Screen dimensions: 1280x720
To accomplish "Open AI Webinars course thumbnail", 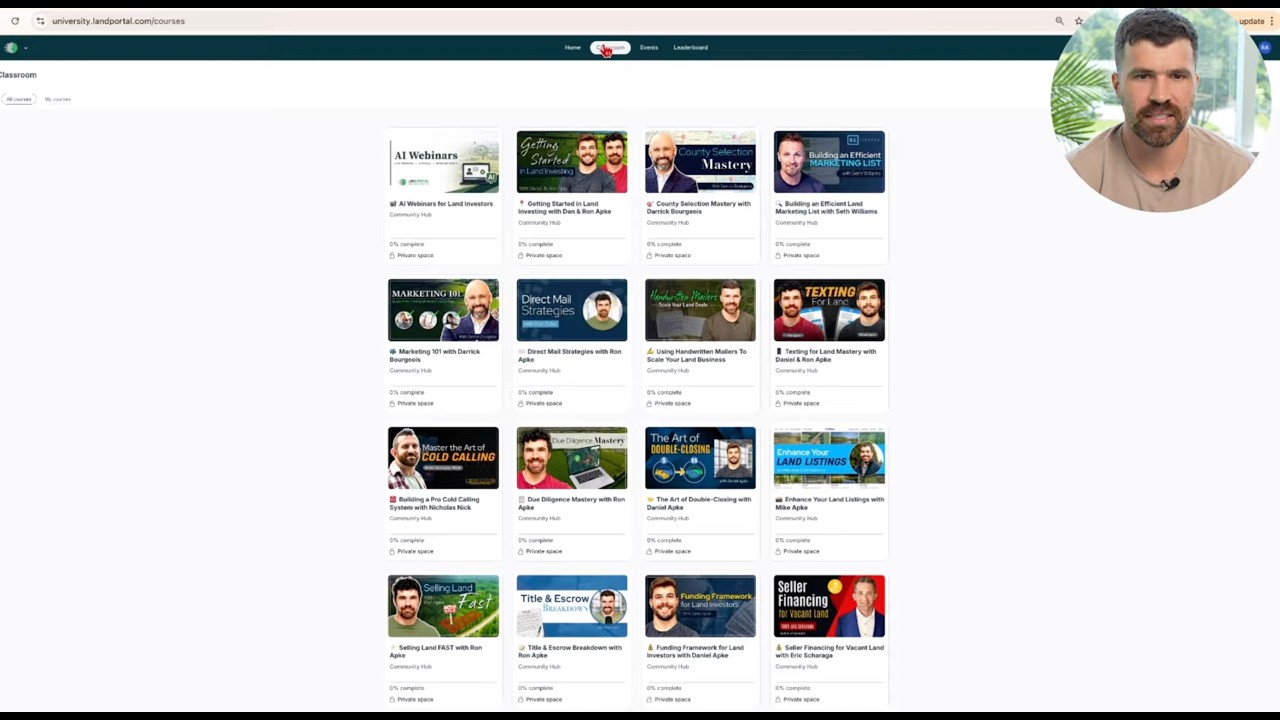I will (443, 162).
